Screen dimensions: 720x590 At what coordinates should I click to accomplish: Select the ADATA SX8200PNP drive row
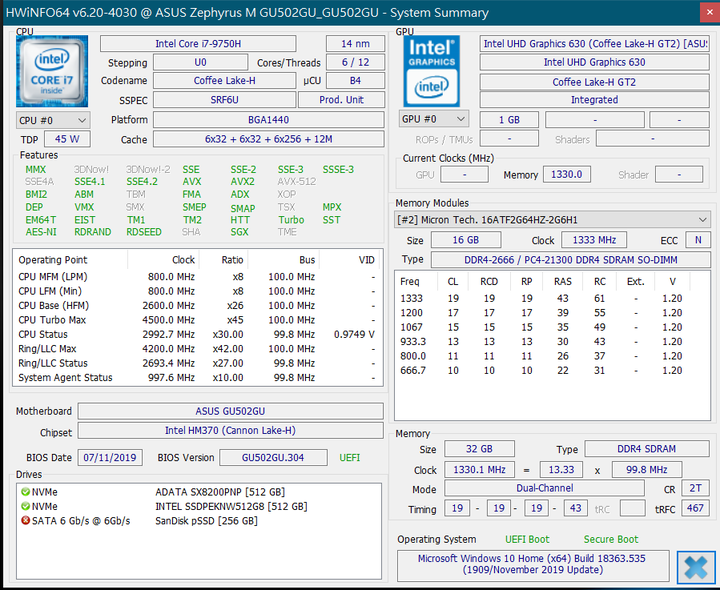[x=199, y=492]
